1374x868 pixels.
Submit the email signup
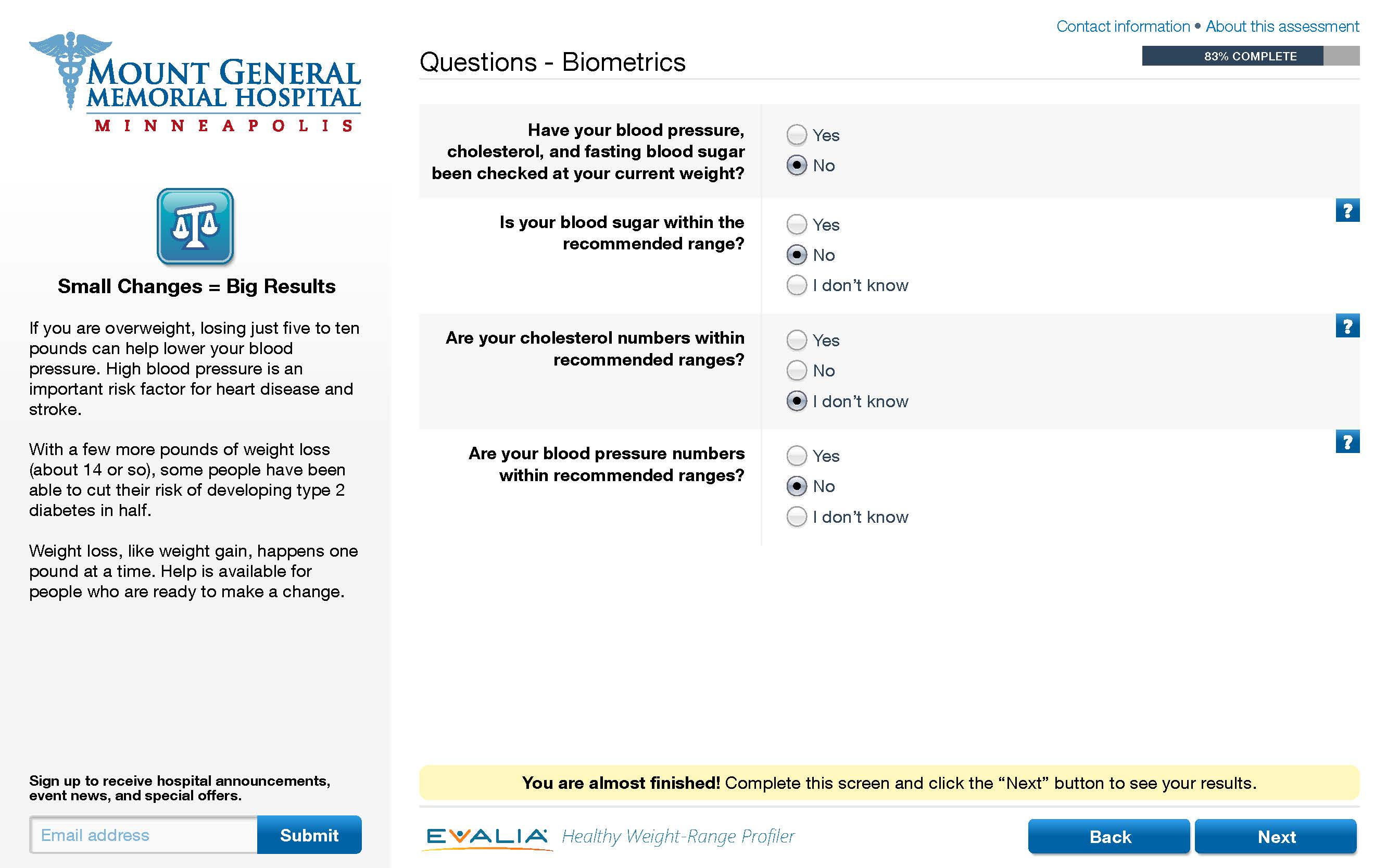[x=309, y=835]
